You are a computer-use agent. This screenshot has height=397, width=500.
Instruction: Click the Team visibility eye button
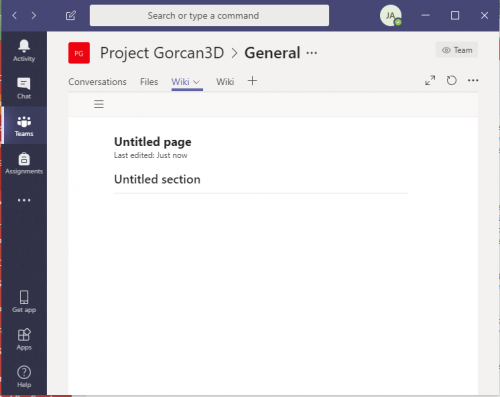pyautogui.click(x=457, y=50)
